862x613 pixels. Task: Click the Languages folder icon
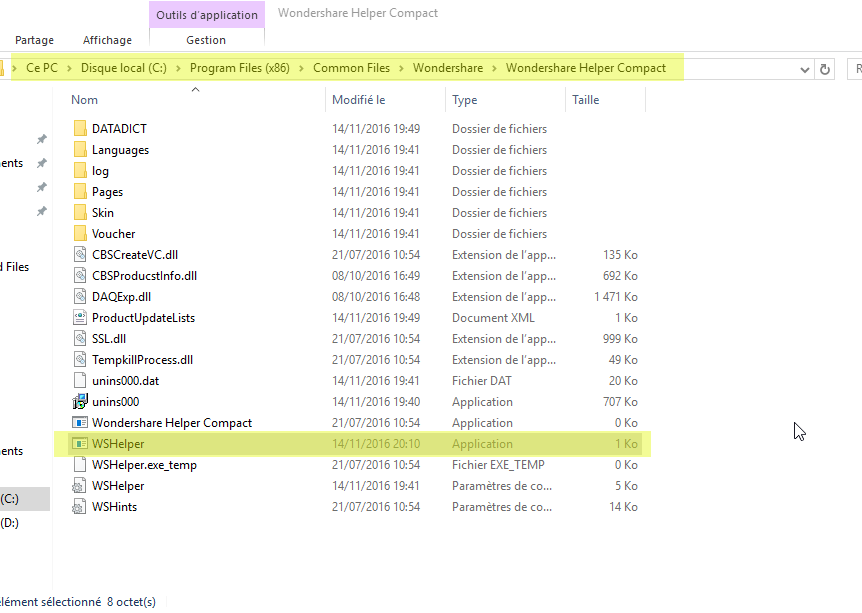tap(80, 150)
